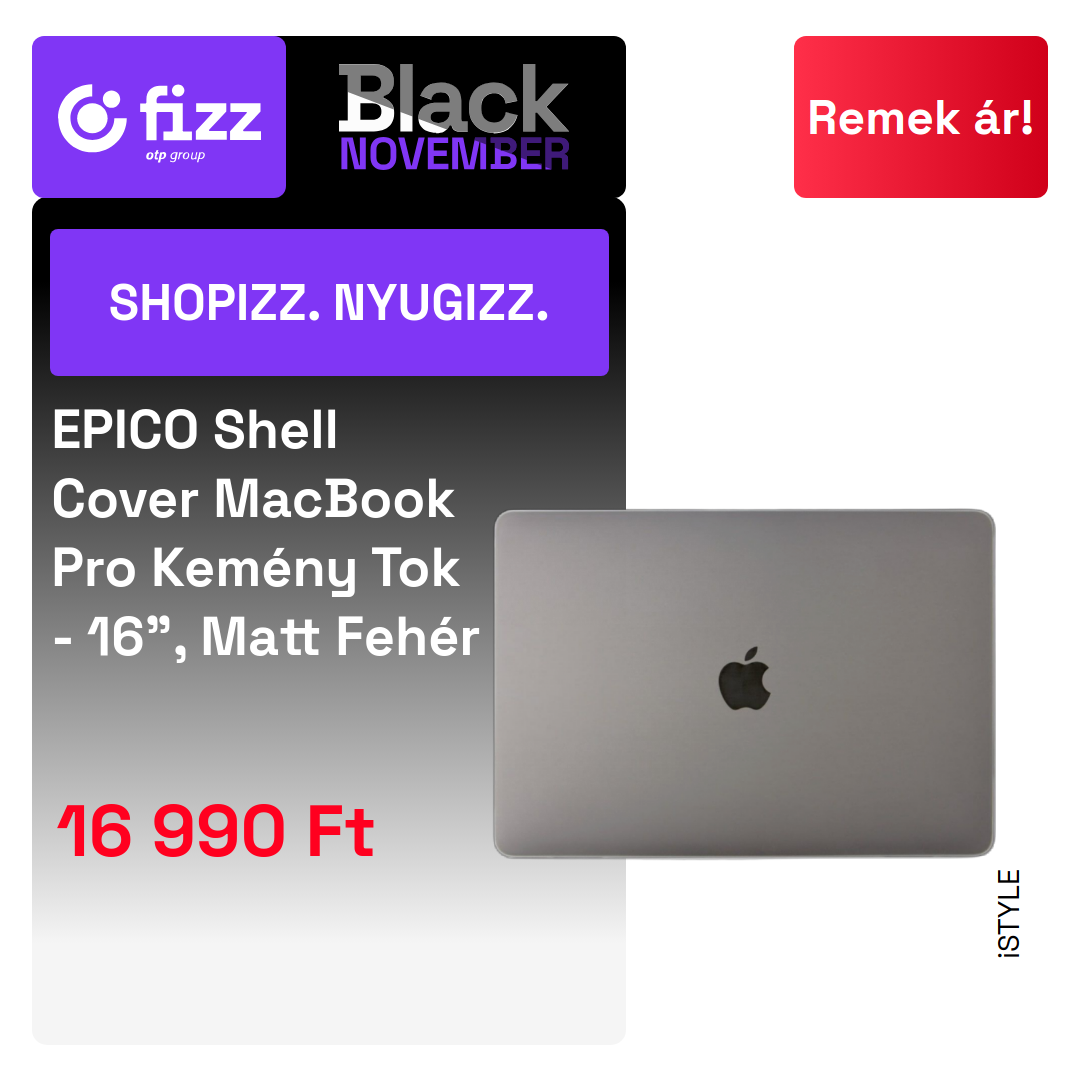Click the fizz wordmark text
1080x1080 pixels.
tap(200, 114)
